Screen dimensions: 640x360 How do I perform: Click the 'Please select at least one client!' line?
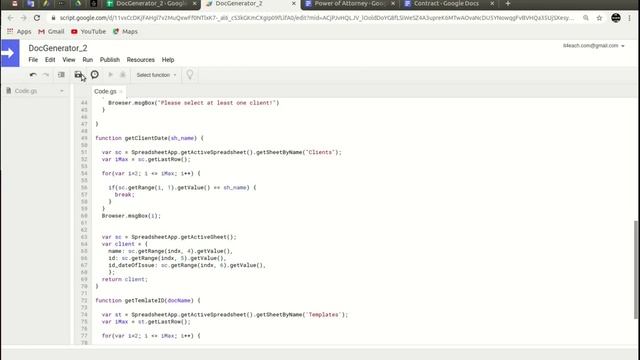[x=193, y=103]
